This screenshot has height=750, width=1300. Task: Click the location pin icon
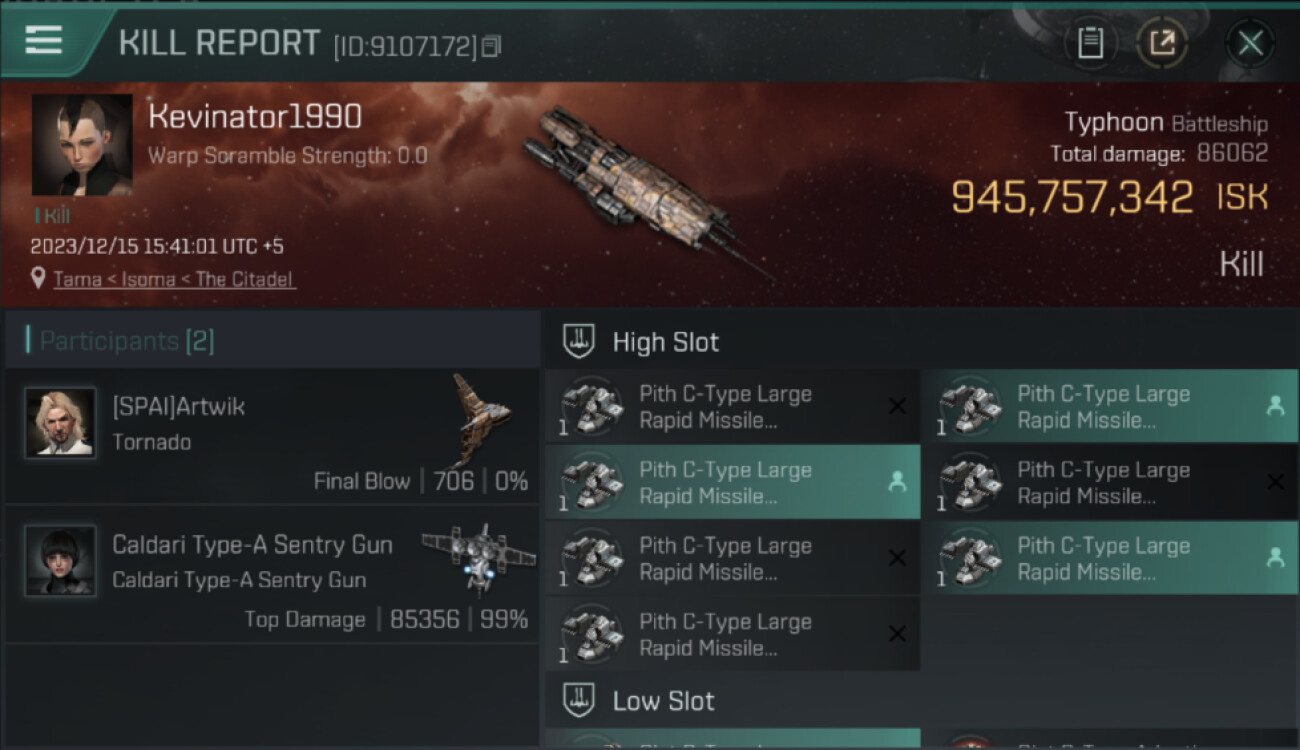(x=38, y=278)
